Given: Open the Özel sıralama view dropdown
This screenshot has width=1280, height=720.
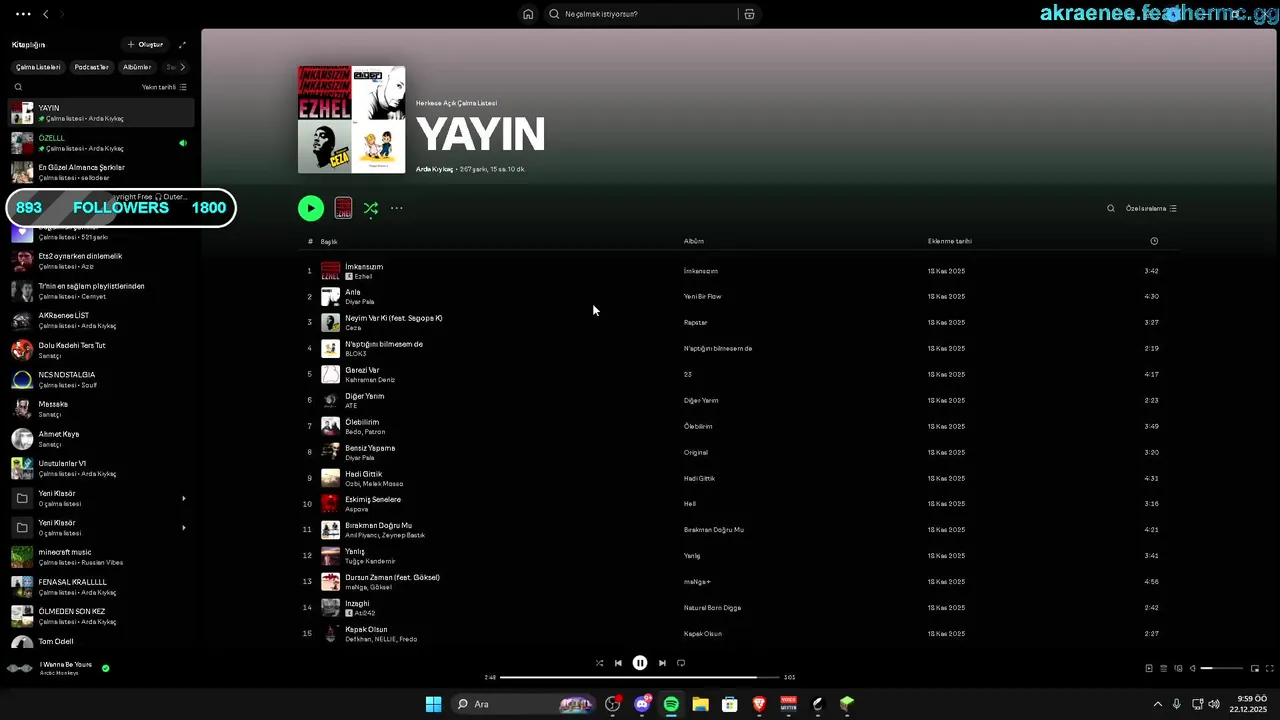Looking at the screenshot, I should (x=1151, y=209).
